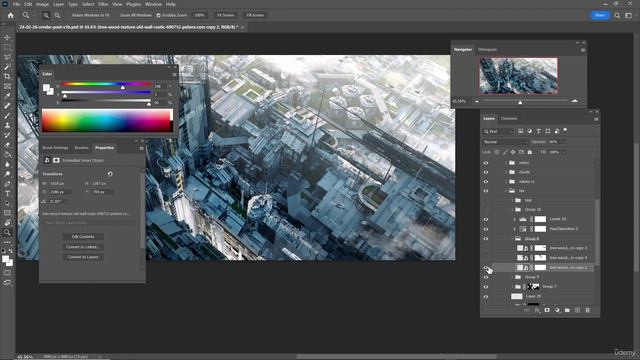Open the Filter menu
Viewport: 640px width, 360px height.
(103, 4)
